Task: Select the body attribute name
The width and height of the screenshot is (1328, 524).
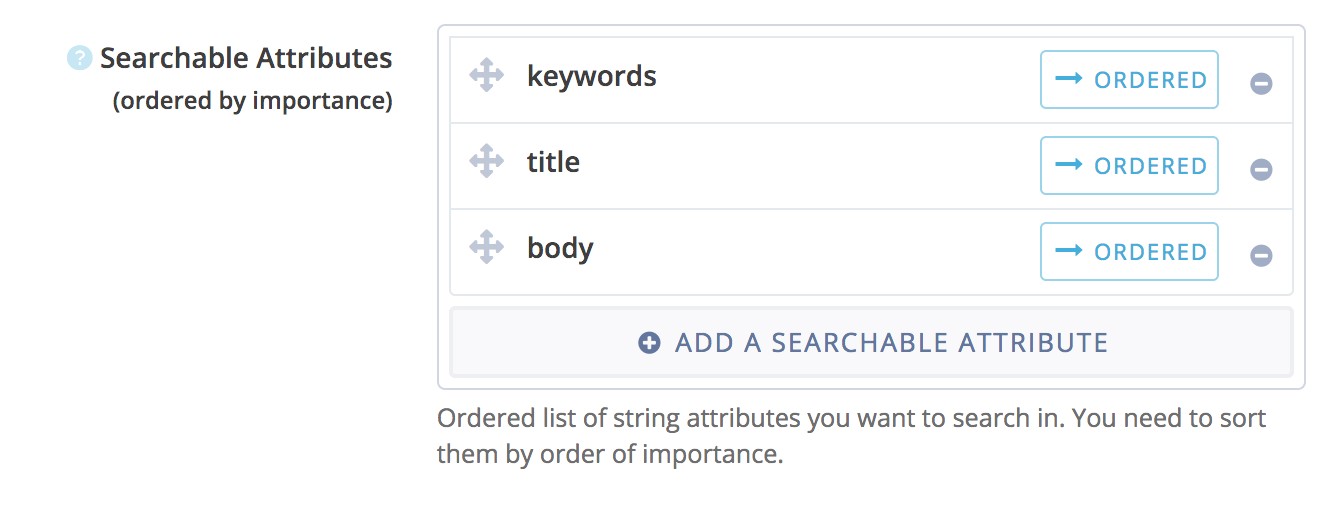Action: 560,248
